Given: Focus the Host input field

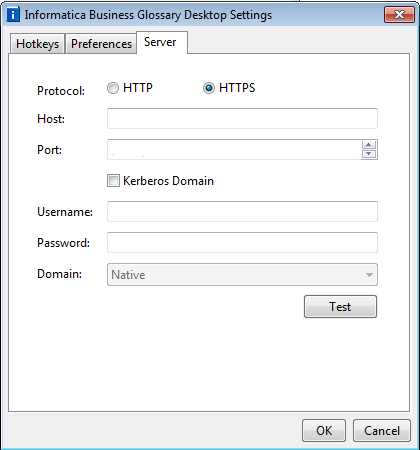Looking at the screenshot, I should pos(242,118).
